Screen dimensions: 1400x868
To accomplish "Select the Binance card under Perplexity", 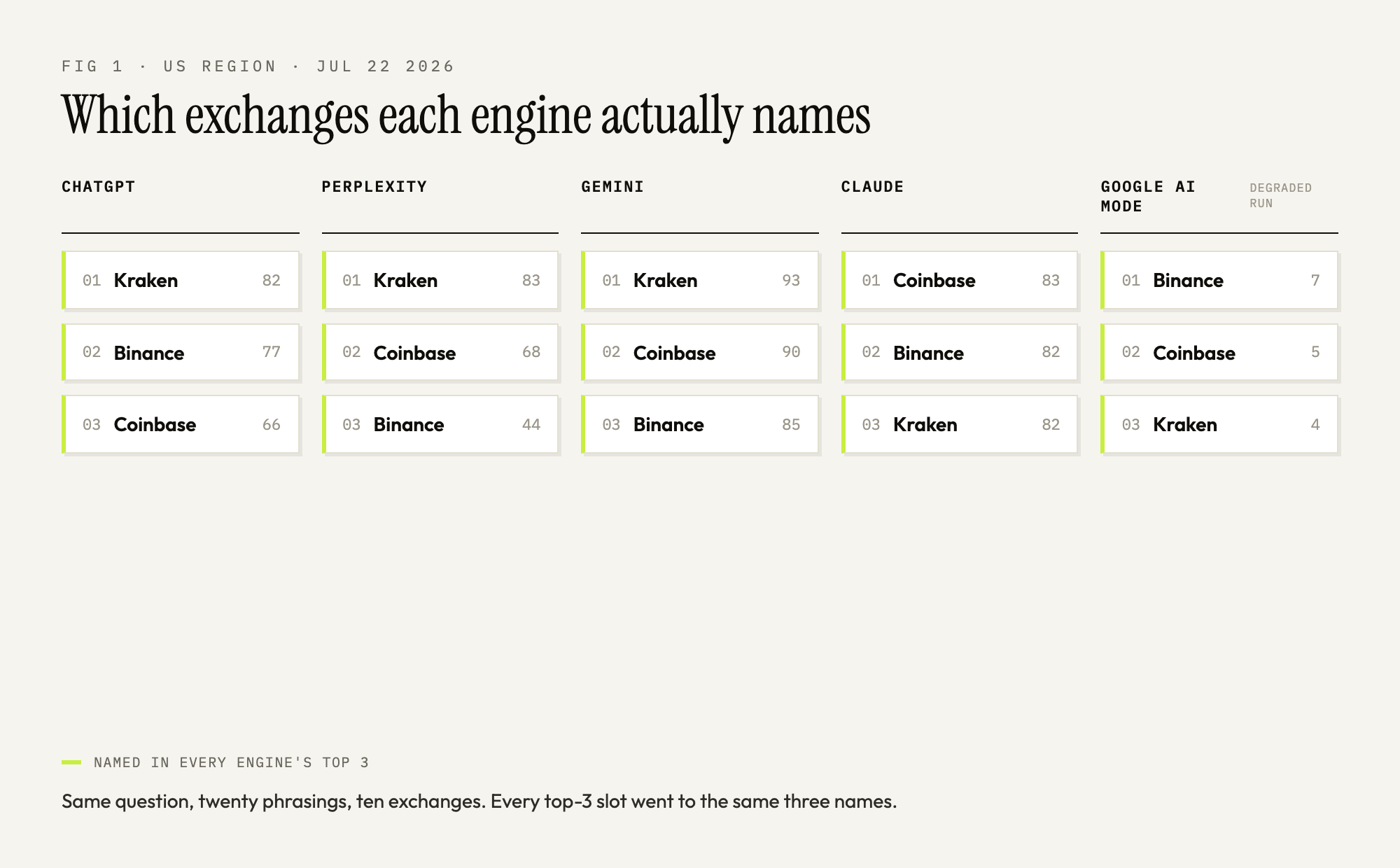I will click(440, 424).
